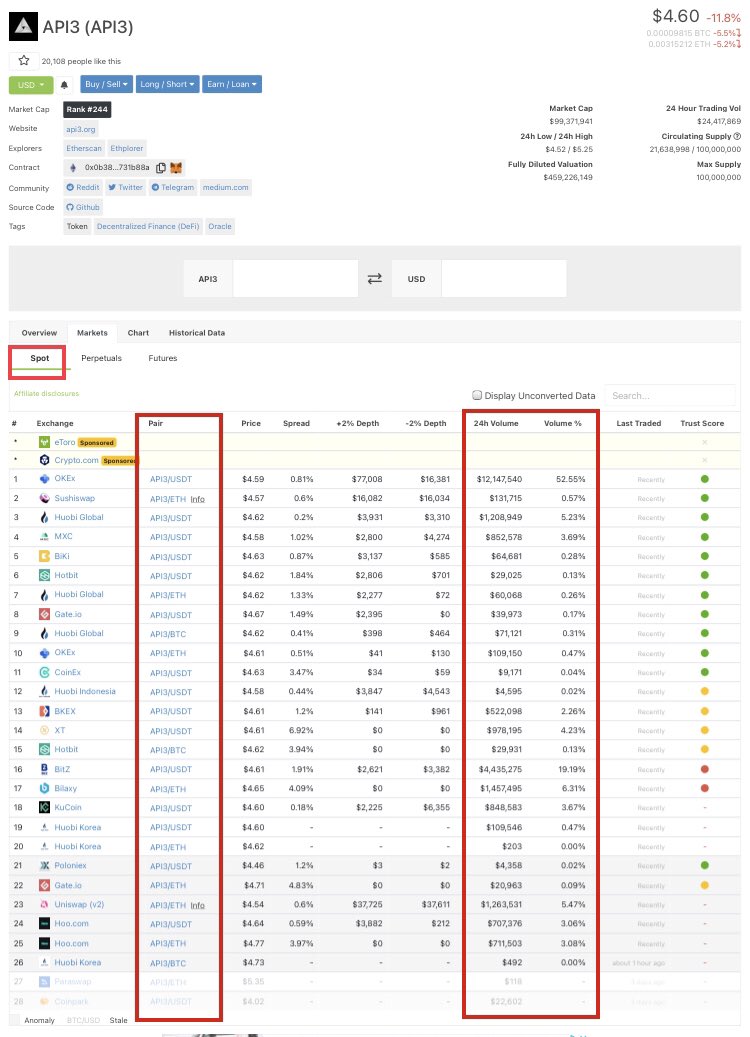Sort by Trust Score column header
Screen dimensions: 750x1037
coord(702,423)
